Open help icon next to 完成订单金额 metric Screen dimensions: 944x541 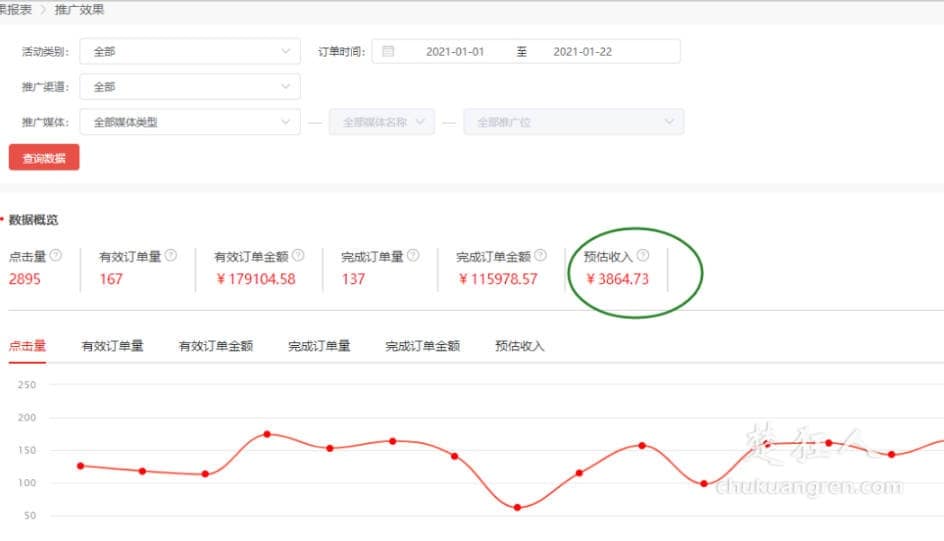(x=541, y=255)
